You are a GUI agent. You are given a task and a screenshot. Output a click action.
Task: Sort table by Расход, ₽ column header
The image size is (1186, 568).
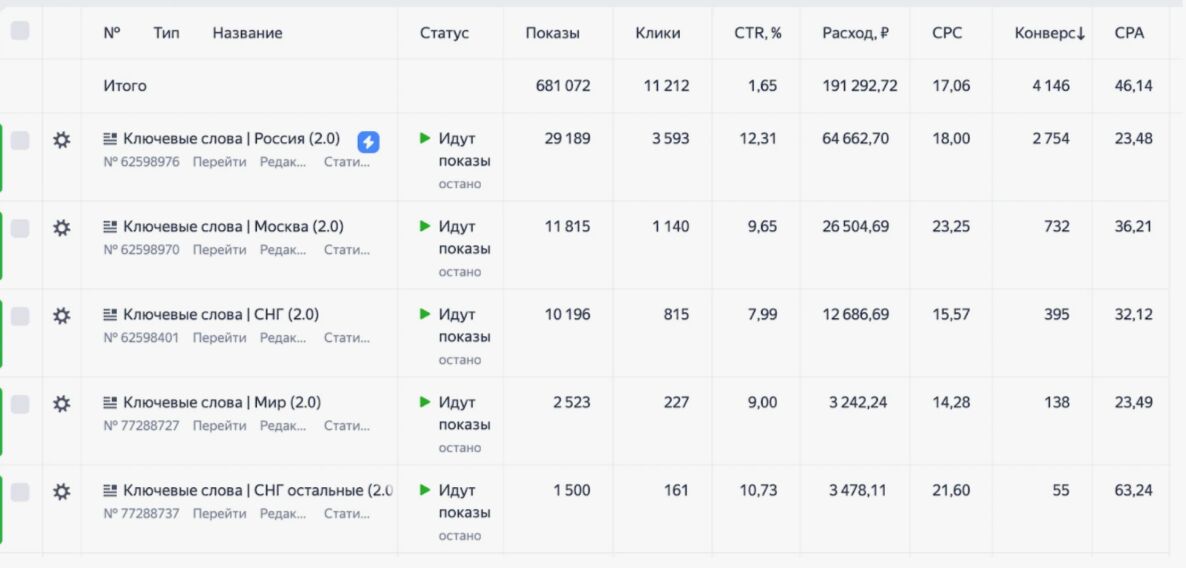point(855,33)
